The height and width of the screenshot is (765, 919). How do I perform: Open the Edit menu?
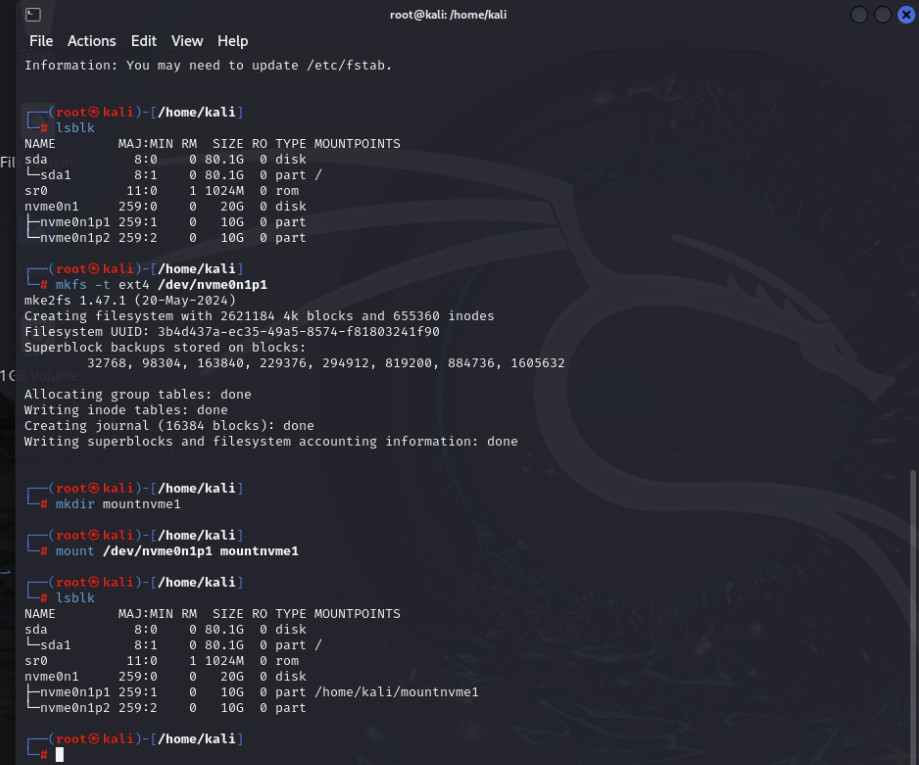pos(143,41)
